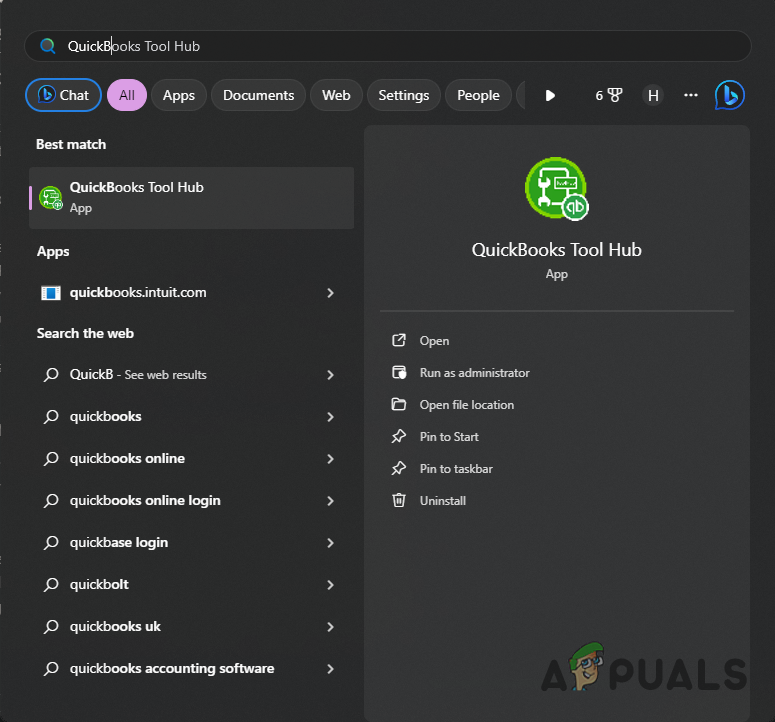Click search icon beside quickbooks uk
Image resolution: width=775 pixels, height=722 pixels.
[51, 627]
